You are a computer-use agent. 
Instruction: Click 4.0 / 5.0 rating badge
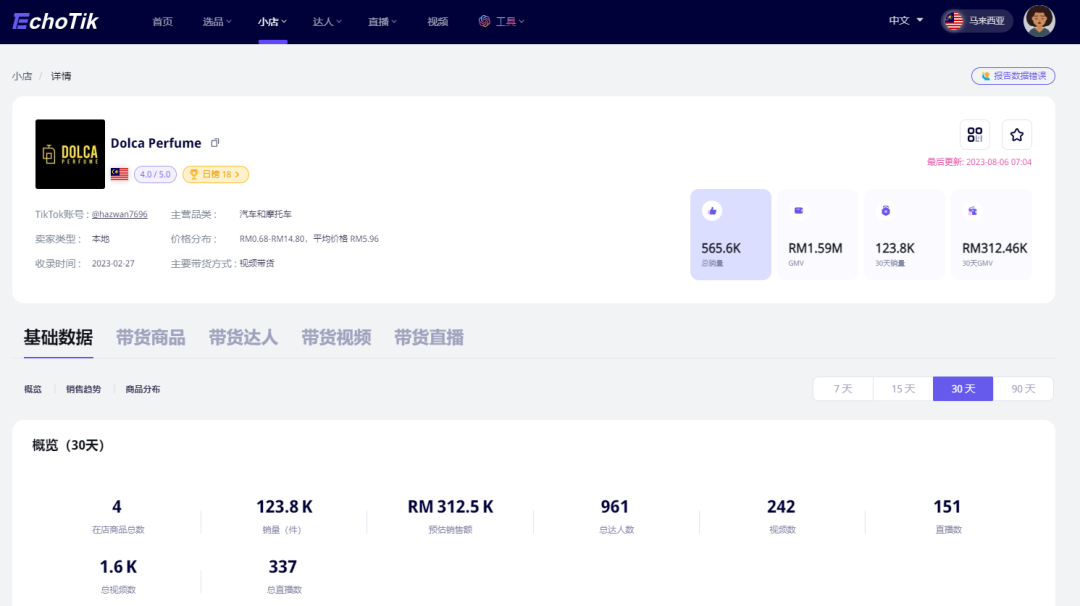(x=155, y=174)
